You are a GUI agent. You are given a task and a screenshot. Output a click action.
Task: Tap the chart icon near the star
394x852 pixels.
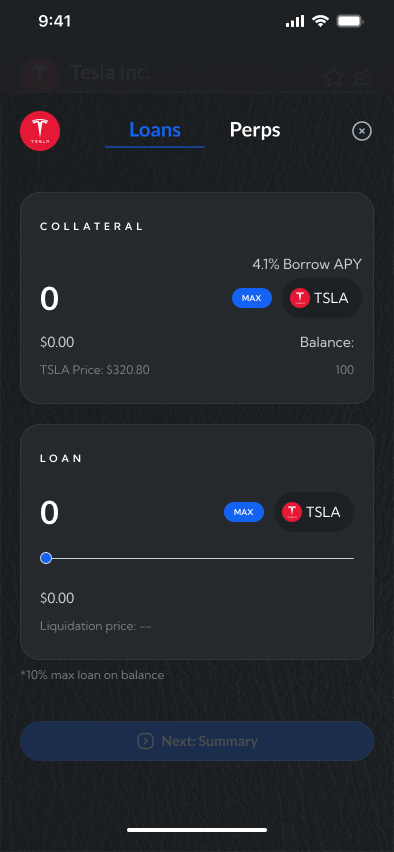(x=362, y=77)
